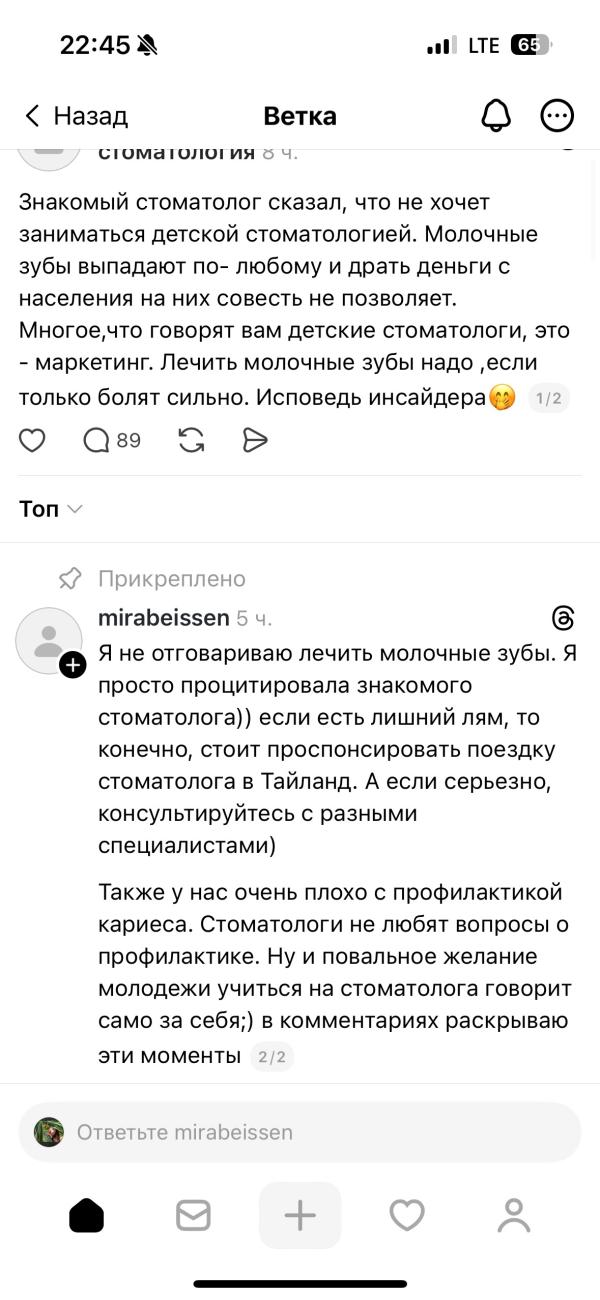
Task: Open the three-dot options menu
Action: (557, 115)
